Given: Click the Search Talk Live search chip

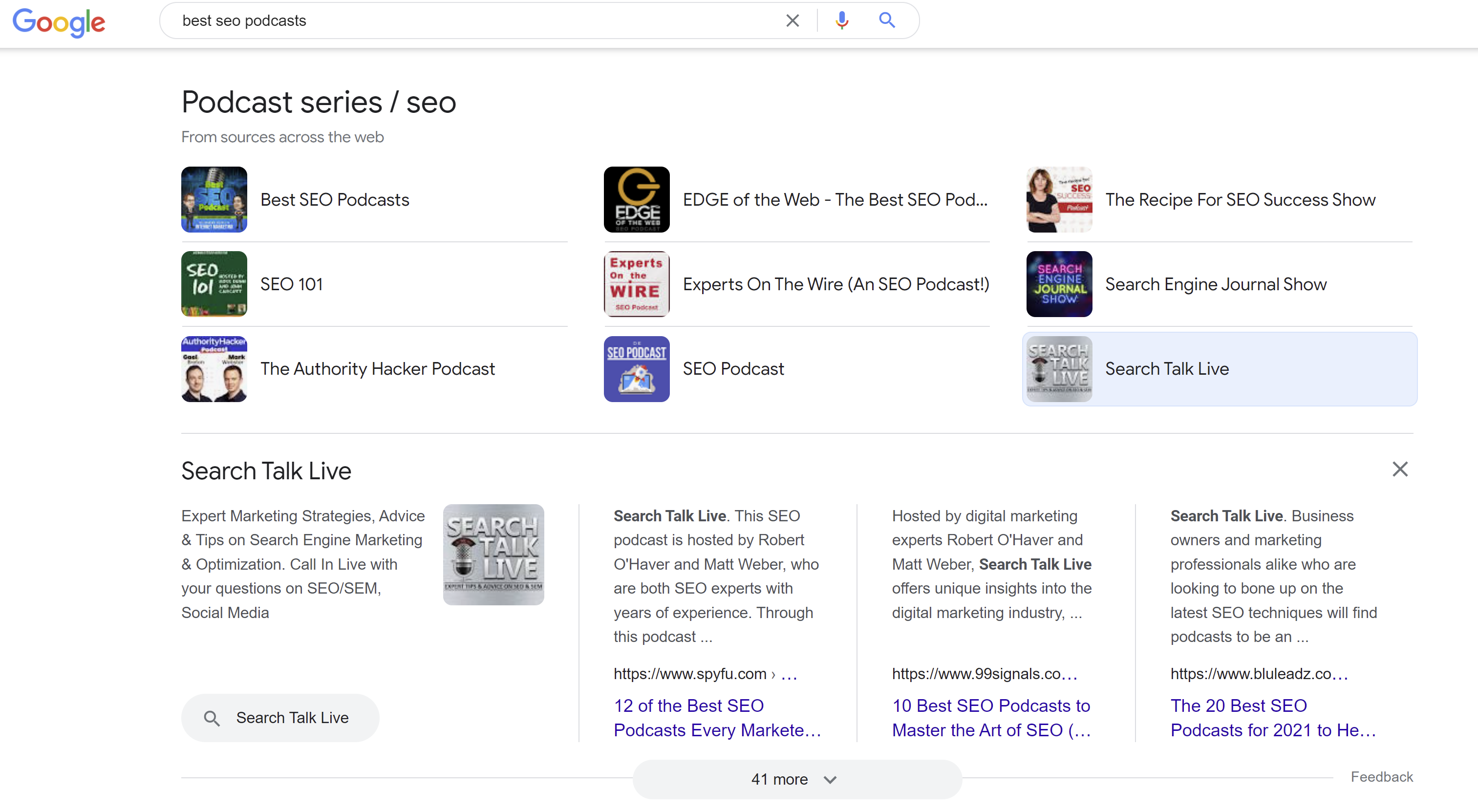Looking at the screenshot, I should pos(280,717).
